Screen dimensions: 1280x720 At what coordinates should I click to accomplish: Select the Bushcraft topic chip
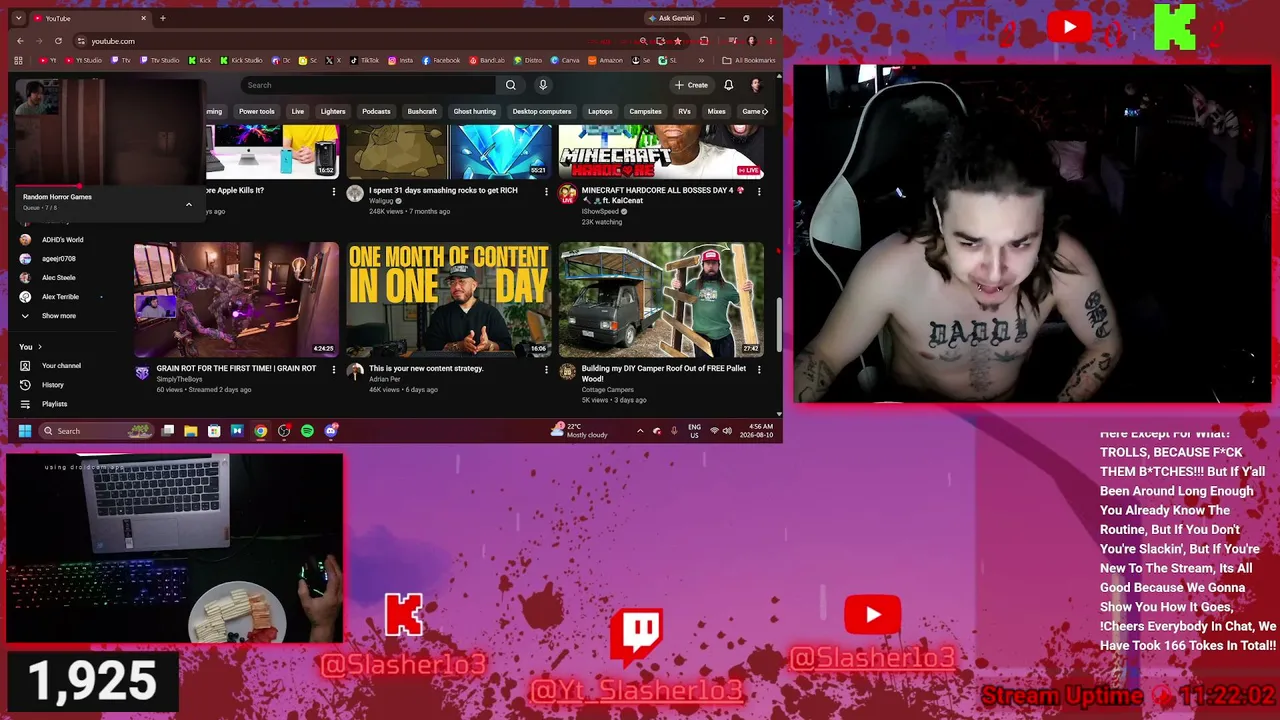tap(422, 111)
